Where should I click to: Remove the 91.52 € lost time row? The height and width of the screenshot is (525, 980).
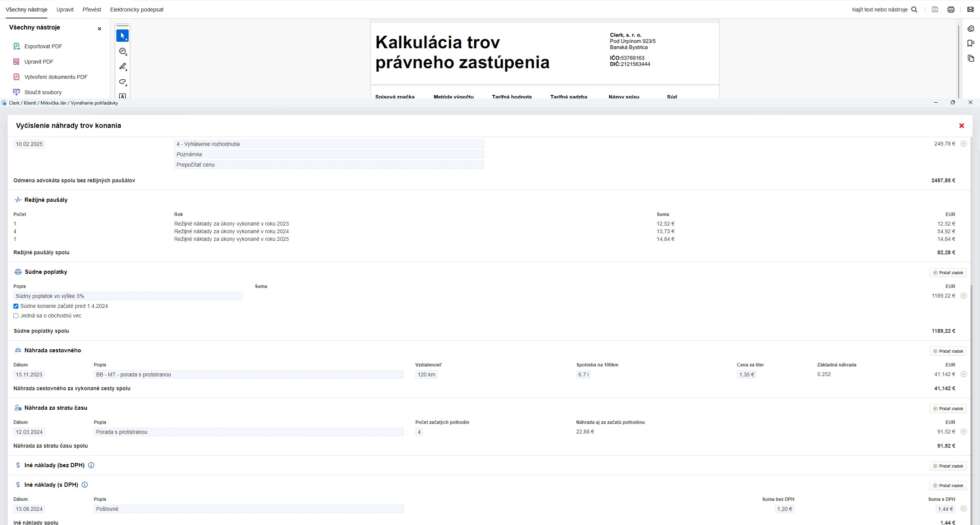963,431
